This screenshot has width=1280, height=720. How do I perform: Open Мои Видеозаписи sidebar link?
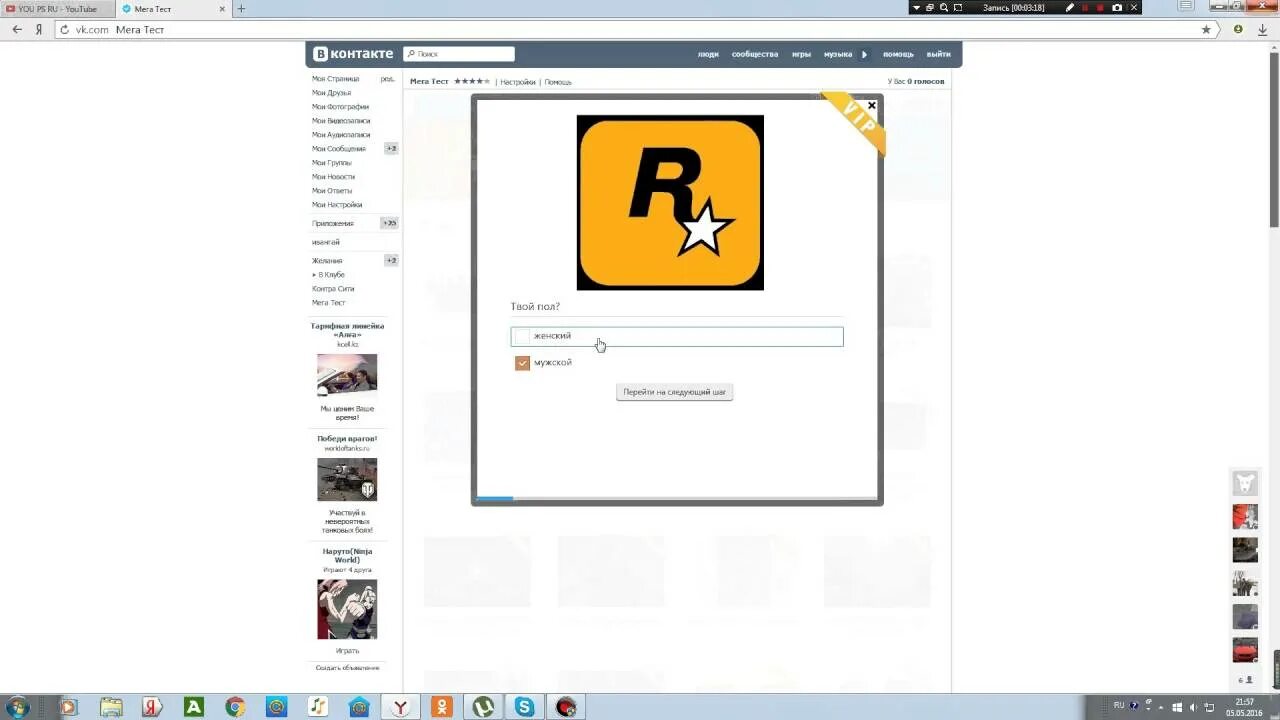[x=341, y=121]
